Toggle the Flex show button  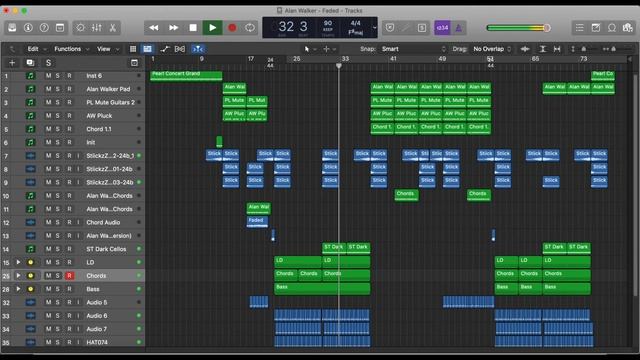coord(180,49)
